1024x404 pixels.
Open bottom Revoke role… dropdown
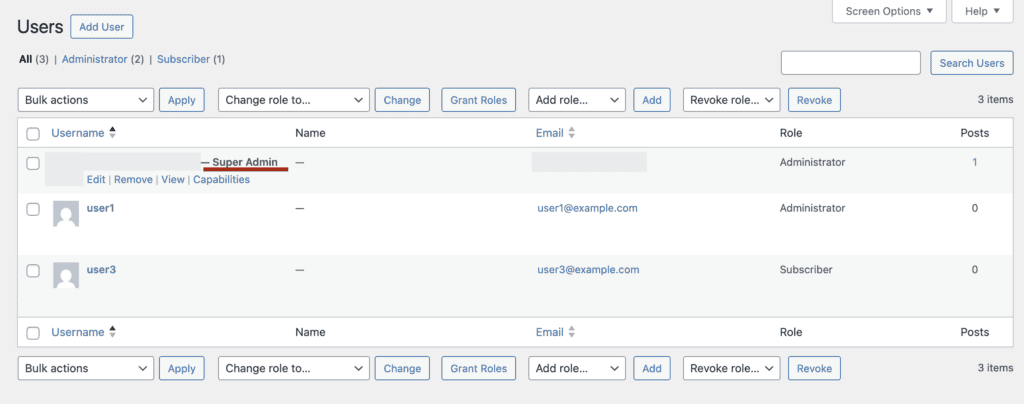(x=731, y=368)
